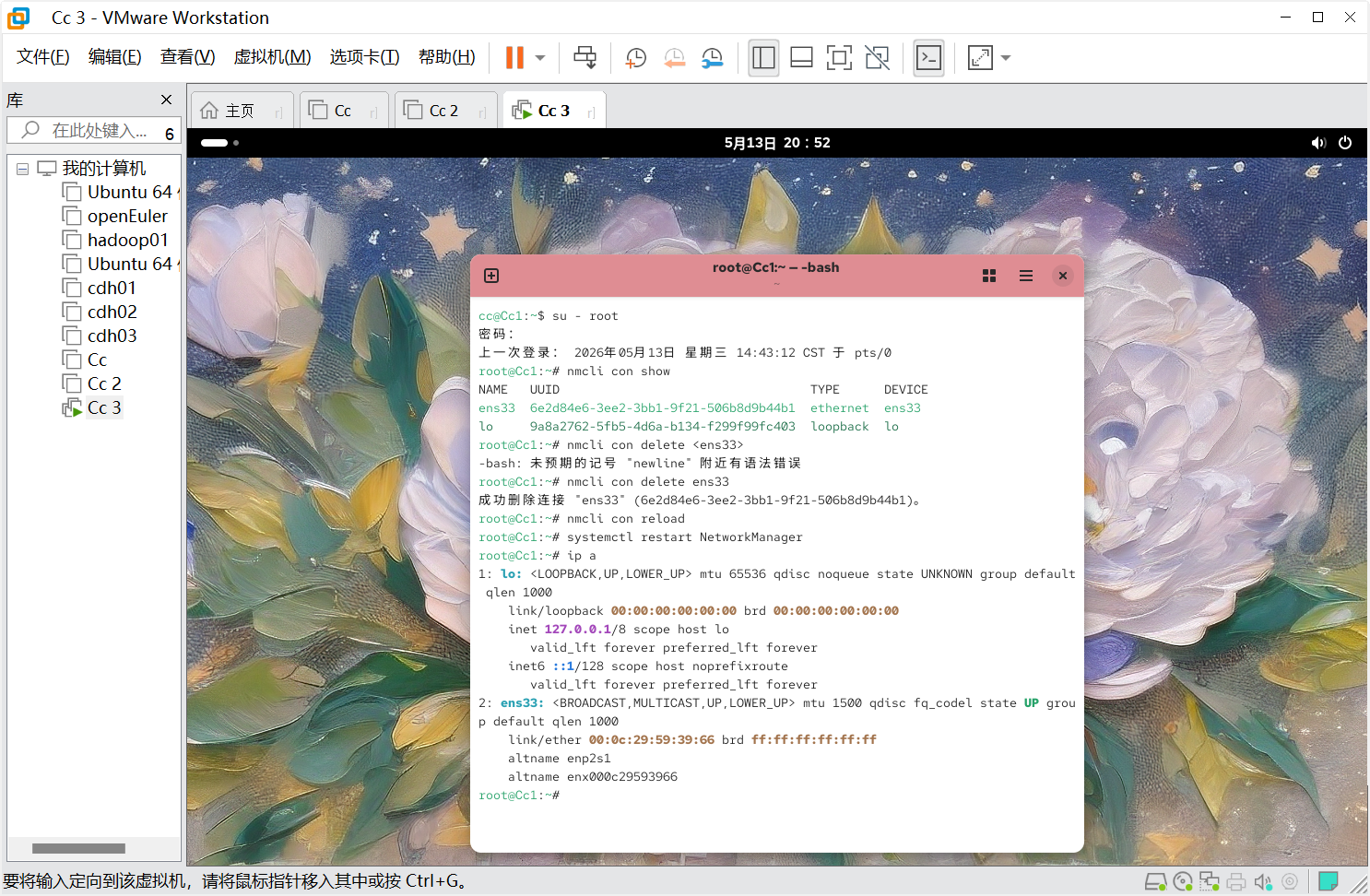Click the webcam device status icon
Viewport: 1370px width, 896px height.
pos(1290,882)
